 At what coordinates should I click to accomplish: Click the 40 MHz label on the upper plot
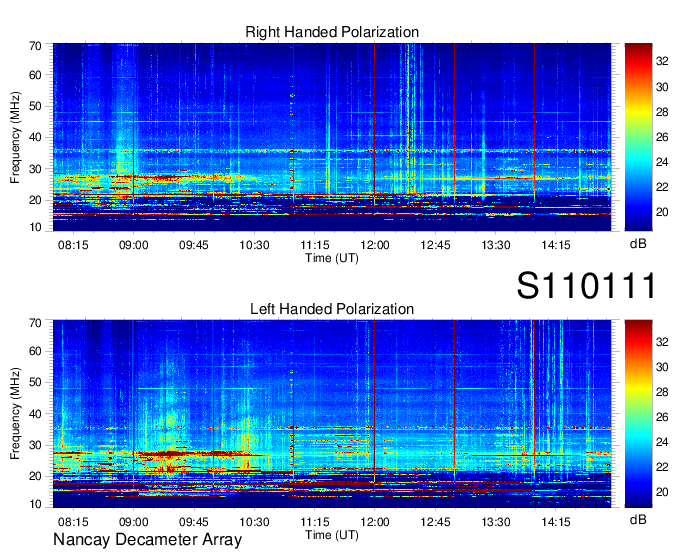[x=35, y=137]
